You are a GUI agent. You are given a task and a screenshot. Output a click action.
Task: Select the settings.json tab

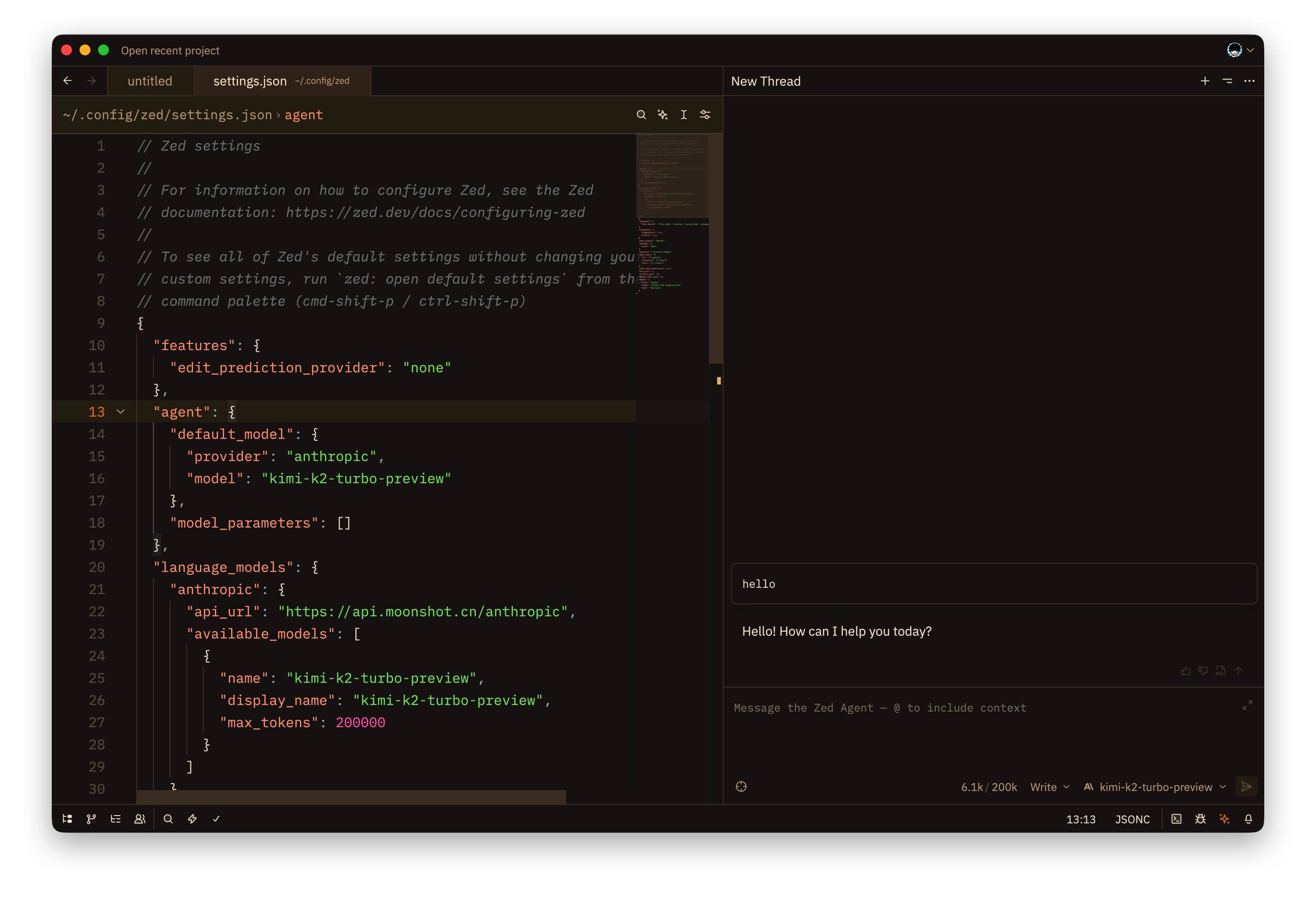coord(250,81)
